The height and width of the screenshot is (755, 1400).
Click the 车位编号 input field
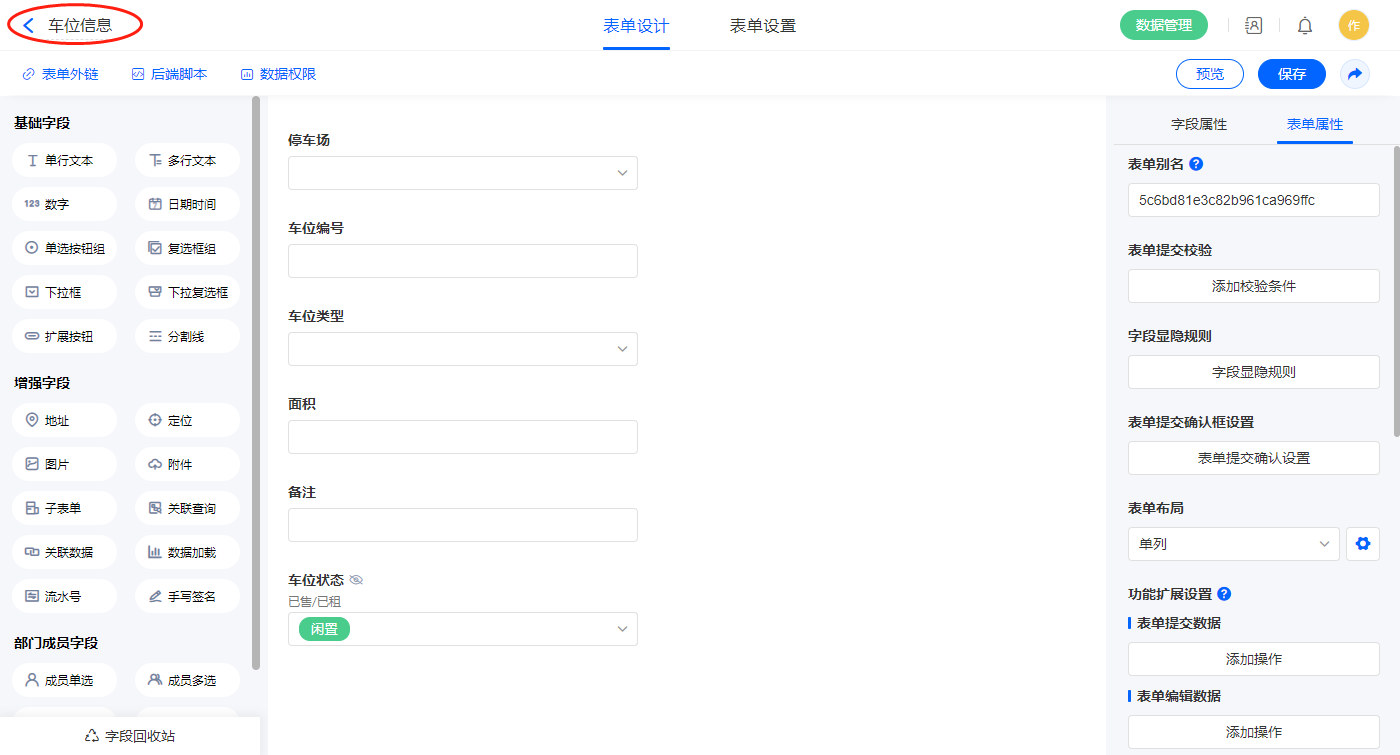(462, 261)
